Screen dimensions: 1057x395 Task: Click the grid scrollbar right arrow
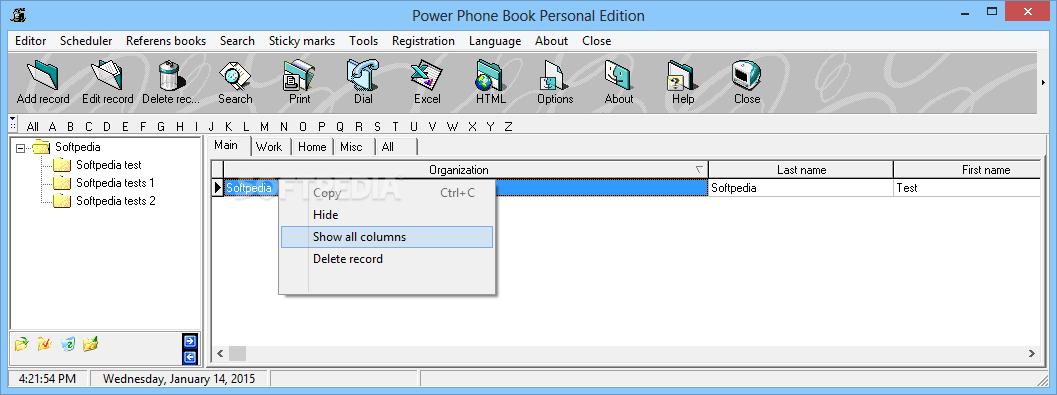click(1032, 353)
